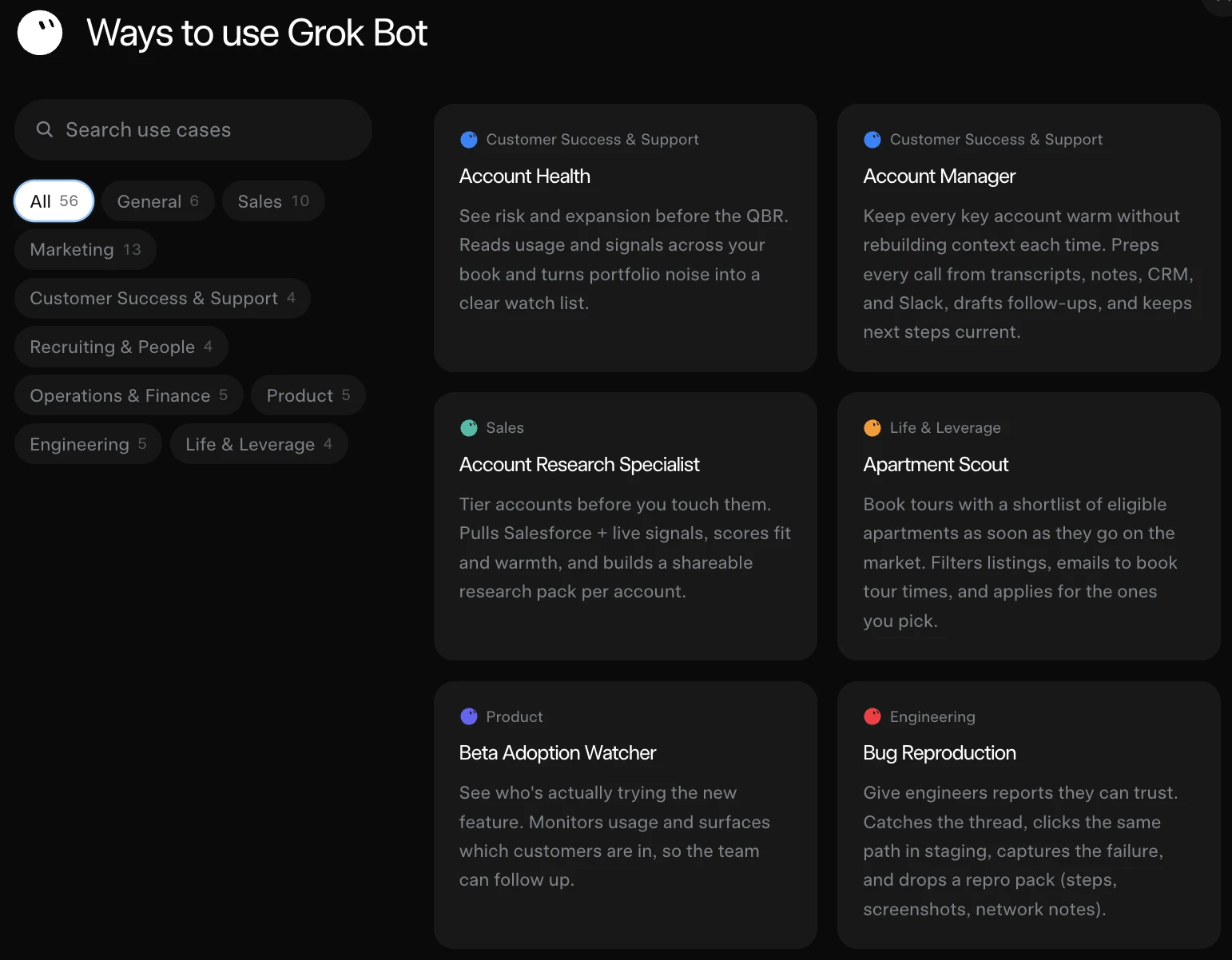Viewport: 1232px width, 960px height.
Task: Click the blue icon on Account Manager card
Action: 872,140
